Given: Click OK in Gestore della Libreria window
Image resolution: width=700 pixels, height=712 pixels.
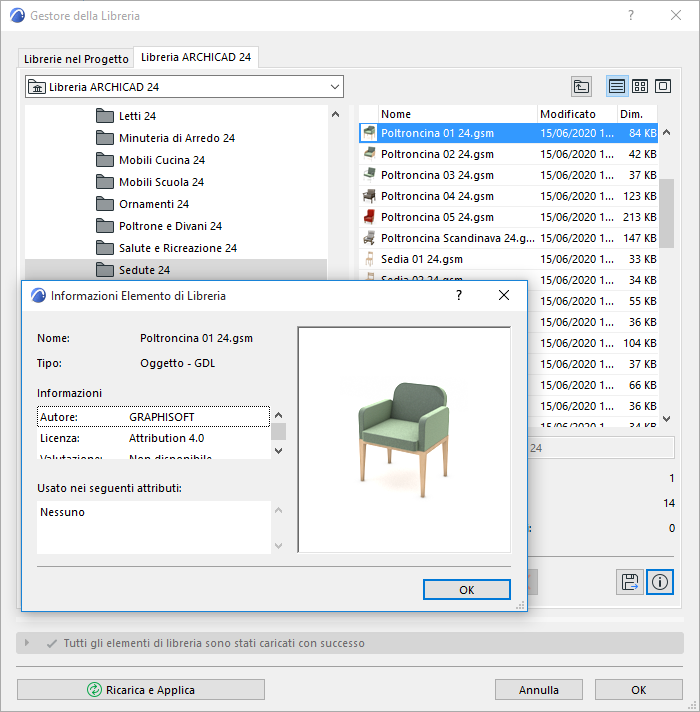Looking at the screenshot, I should [x=639, y=690].
